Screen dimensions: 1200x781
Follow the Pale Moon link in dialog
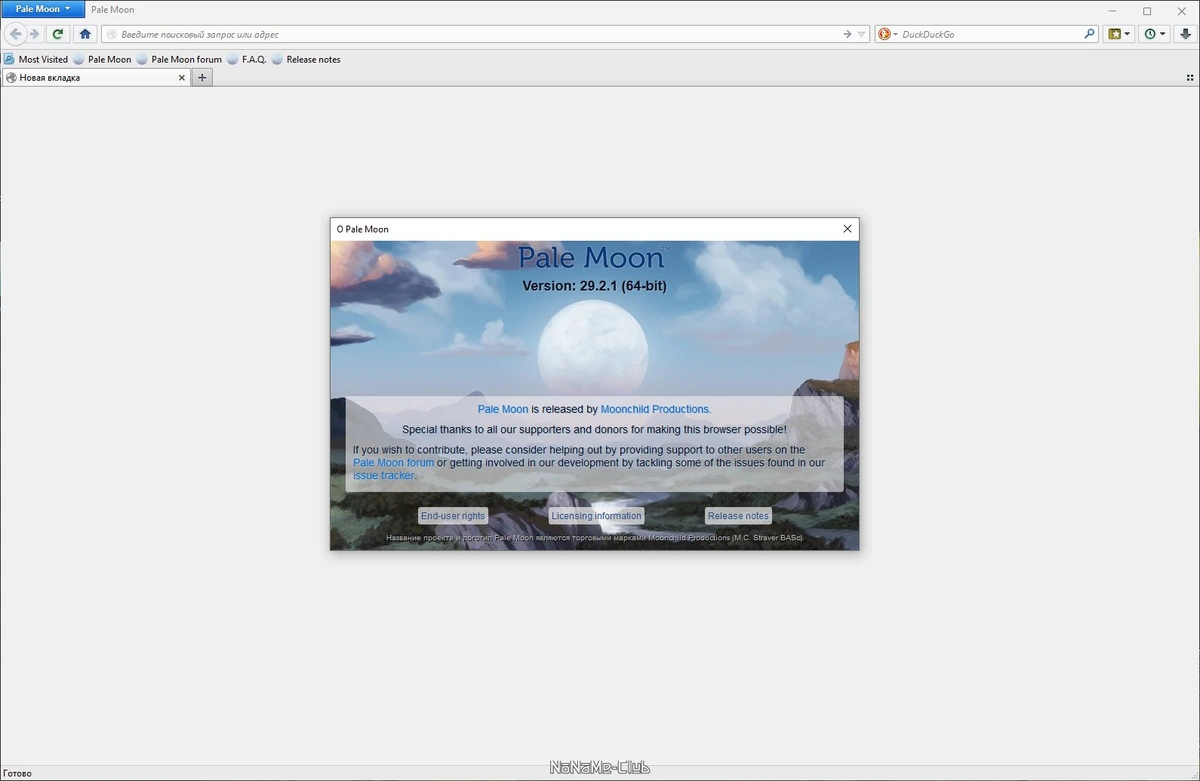(x=503, y=409)
